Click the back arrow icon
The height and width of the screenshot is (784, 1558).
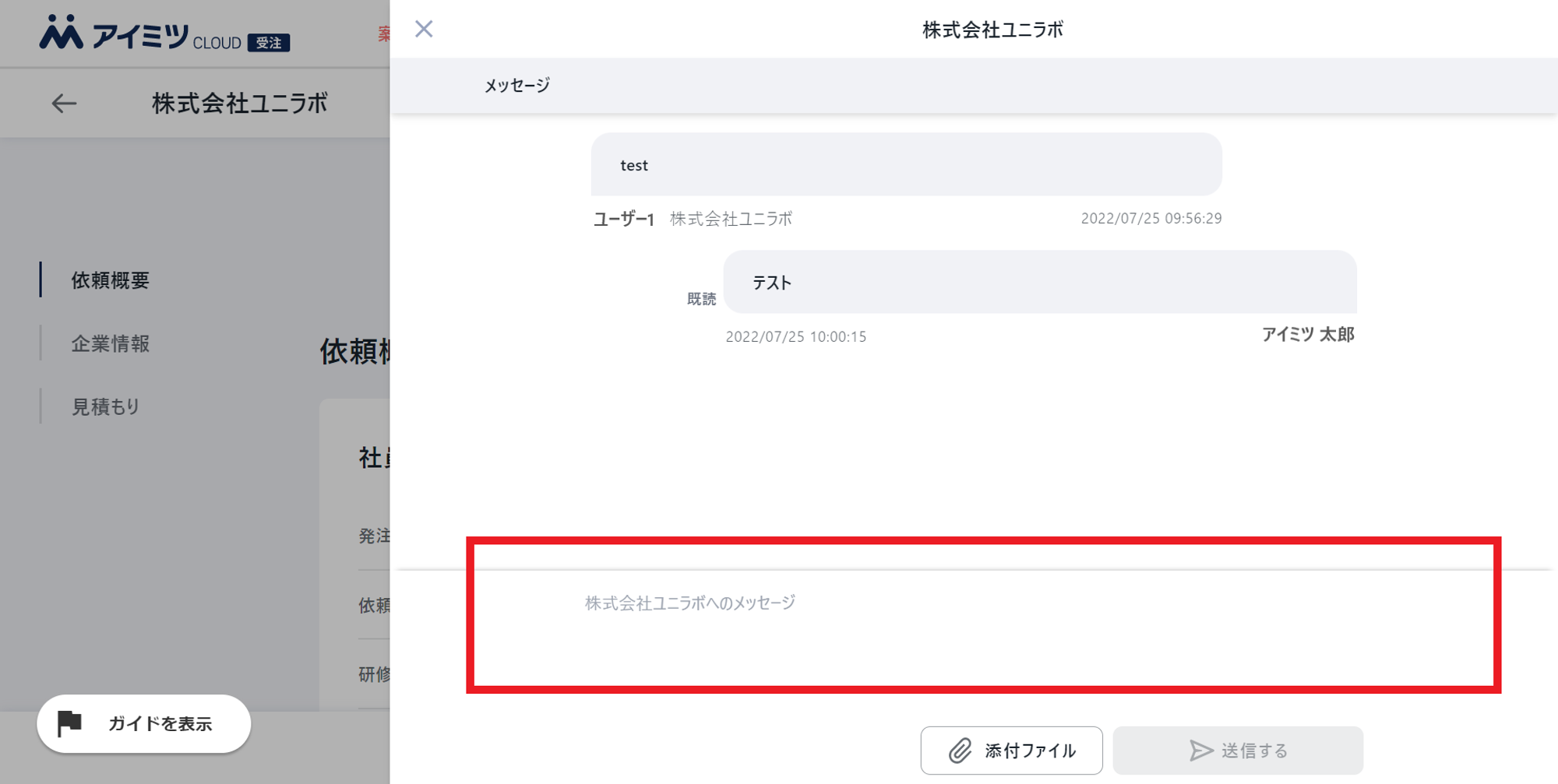[64, 104]
